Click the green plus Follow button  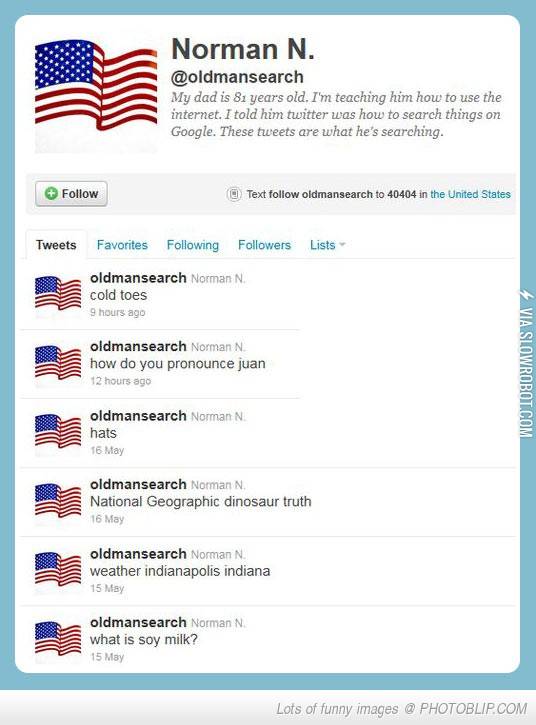pos(71,194)
